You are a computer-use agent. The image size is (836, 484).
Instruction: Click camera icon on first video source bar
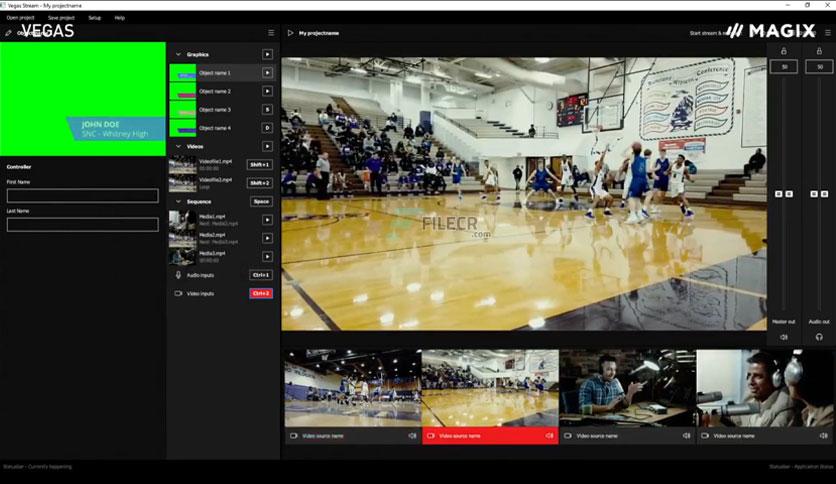[294, 436]
